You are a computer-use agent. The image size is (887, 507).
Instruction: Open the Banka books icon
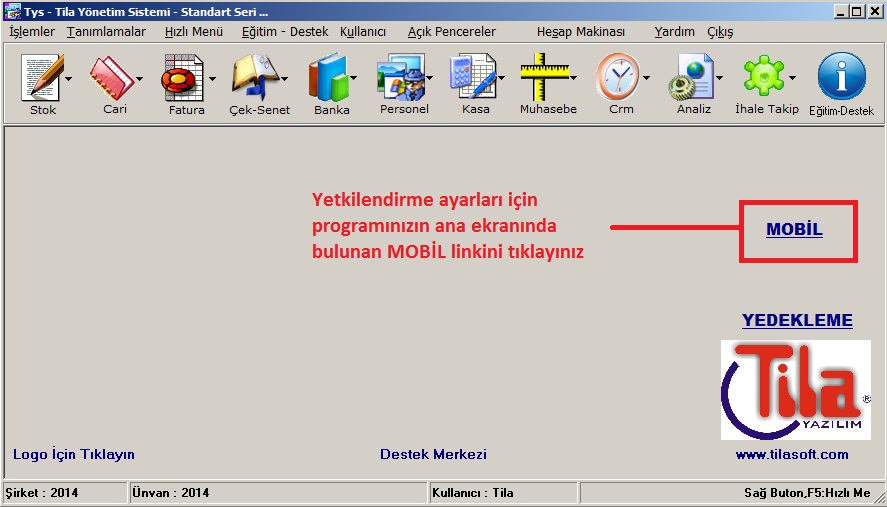[x=328, y=78]
